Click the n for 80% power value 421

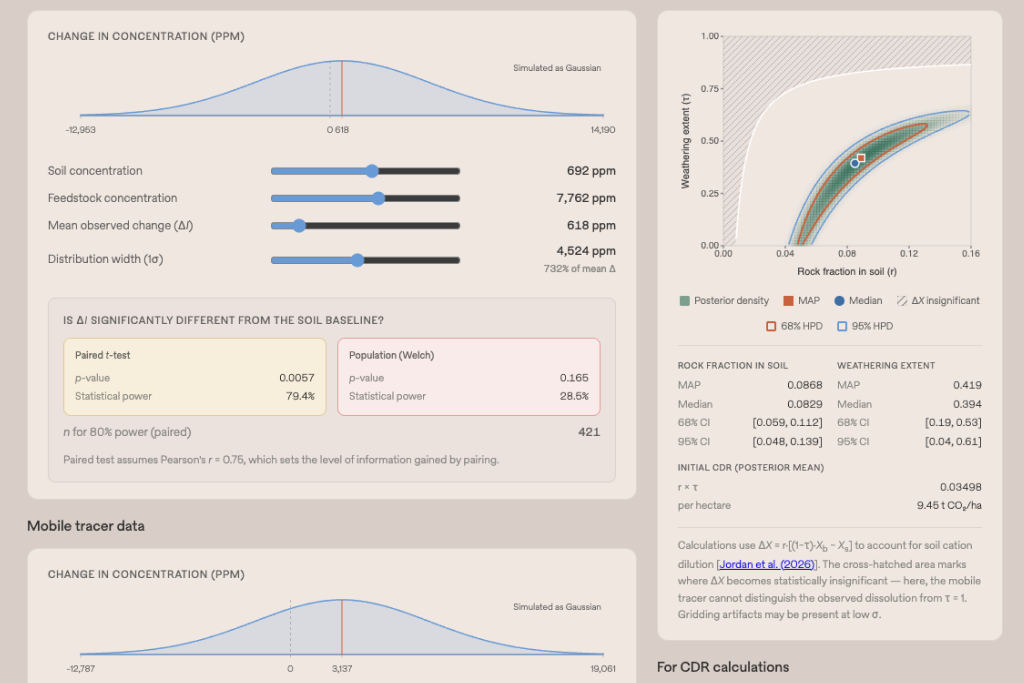click(589, 432)
